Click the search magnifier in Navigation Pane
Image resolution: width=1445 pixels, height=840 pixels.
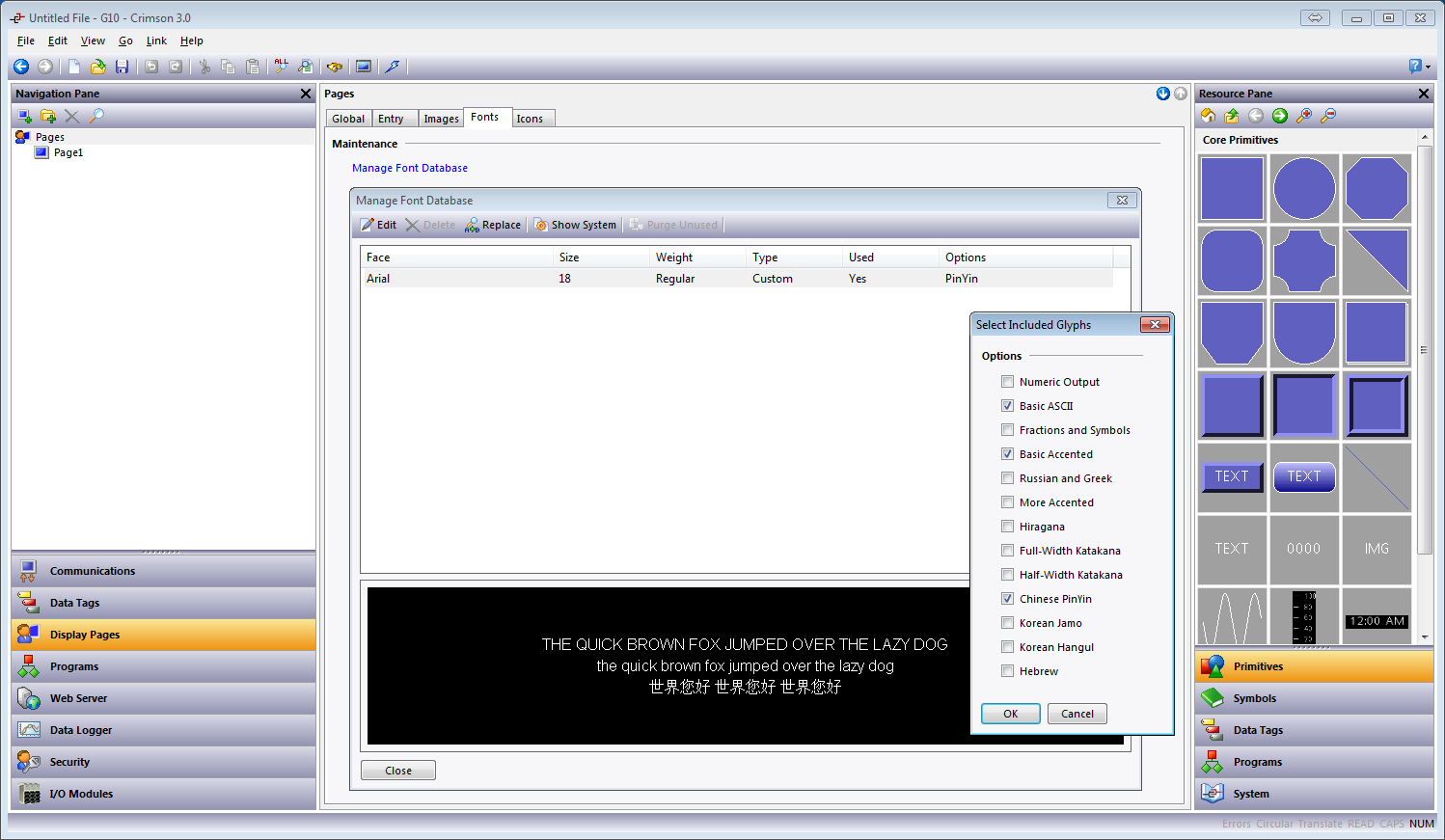click(96, 117)
